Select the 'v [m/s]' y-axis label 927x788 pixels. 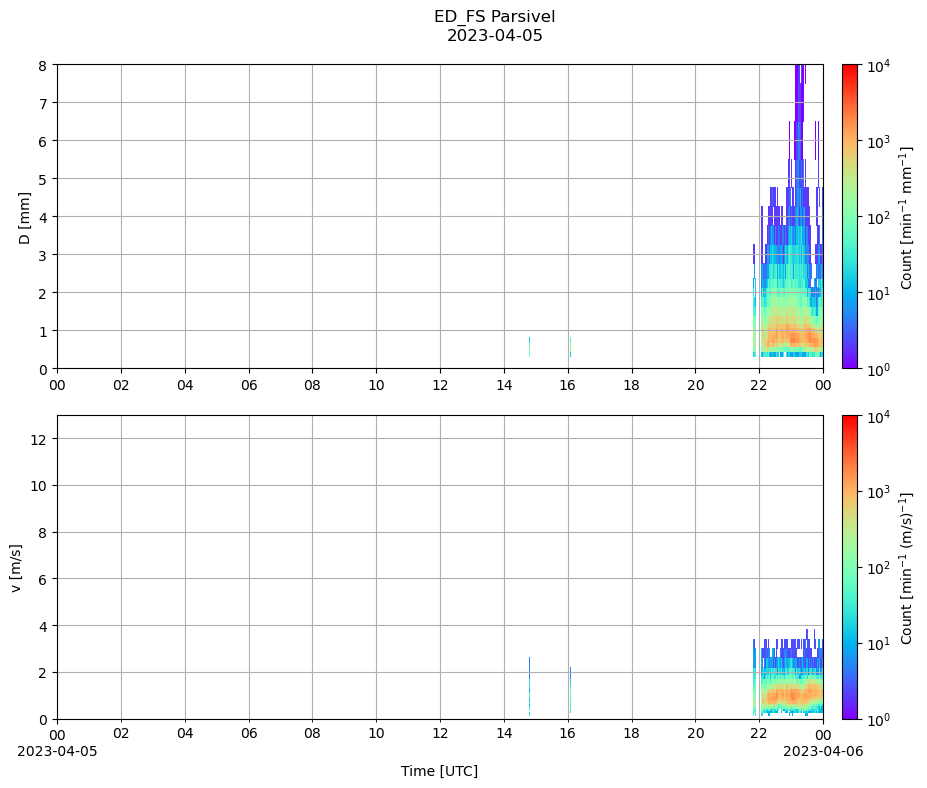click(16, 568)
